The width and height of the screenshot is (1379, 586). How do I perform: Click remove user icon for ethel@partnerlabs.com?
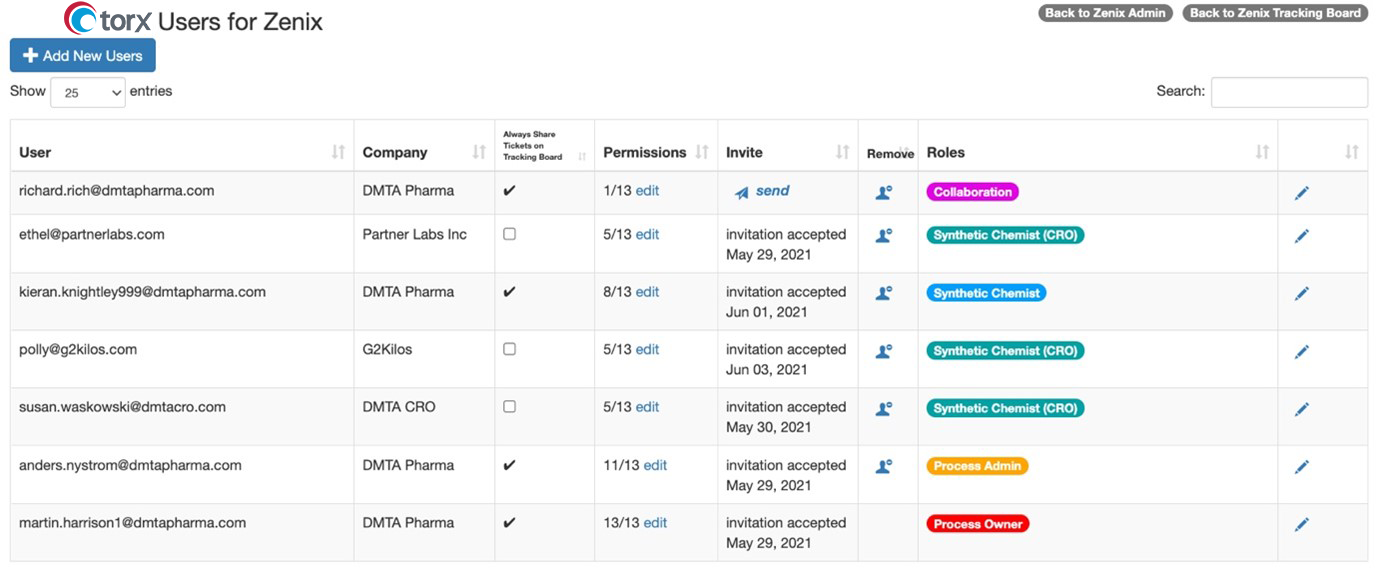pyautogui.click(x=883, y=236)
